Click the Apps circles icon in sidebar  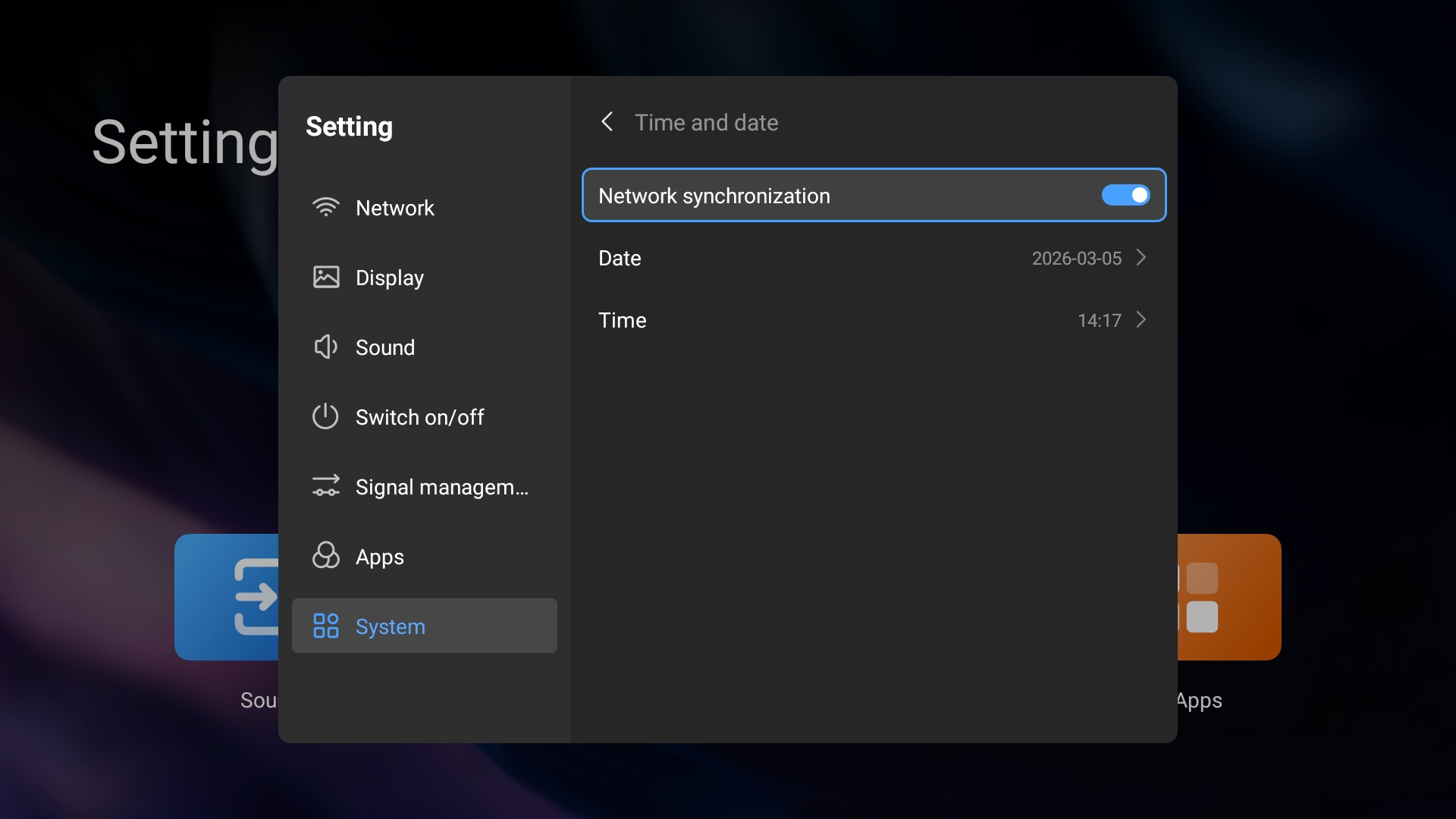(x=326, y=556)
